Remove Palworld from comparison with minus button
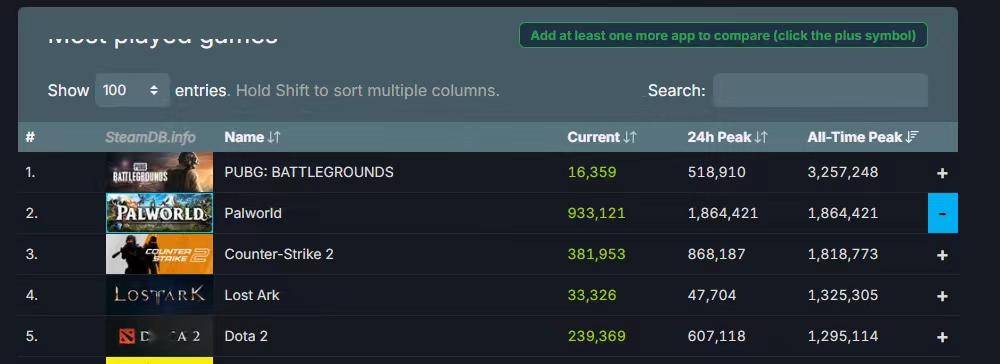The width and height of the screenshot is (1000, 364). (x=943, y=213)
